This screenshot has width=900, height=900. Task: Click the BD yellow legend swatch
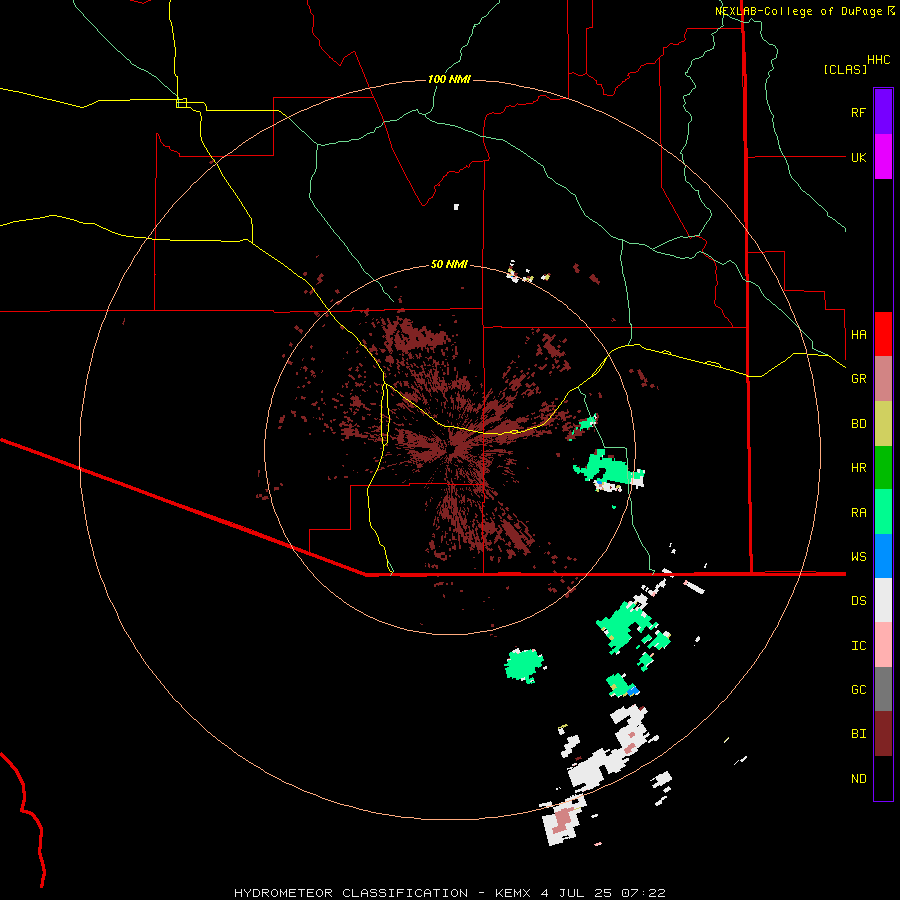[x=883, y=424]
